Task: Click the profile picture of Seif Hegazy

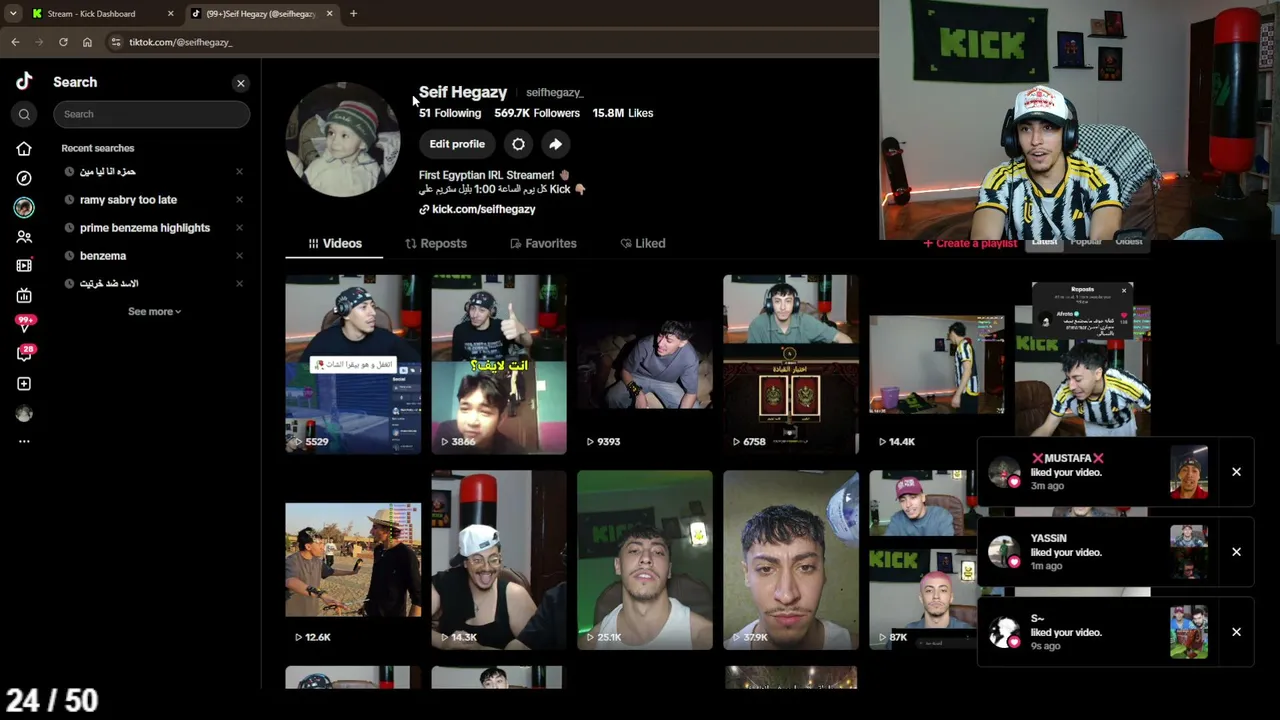Action: point(343,139)
